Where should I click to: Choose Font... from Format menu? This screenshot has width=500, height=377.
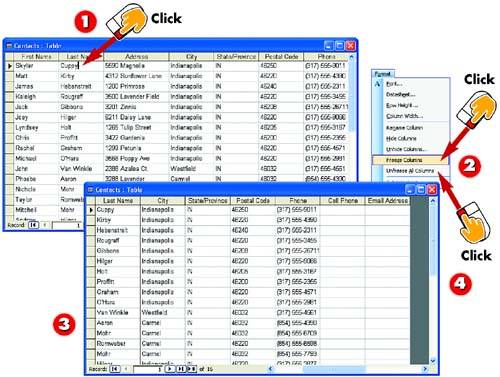point(394,84)
